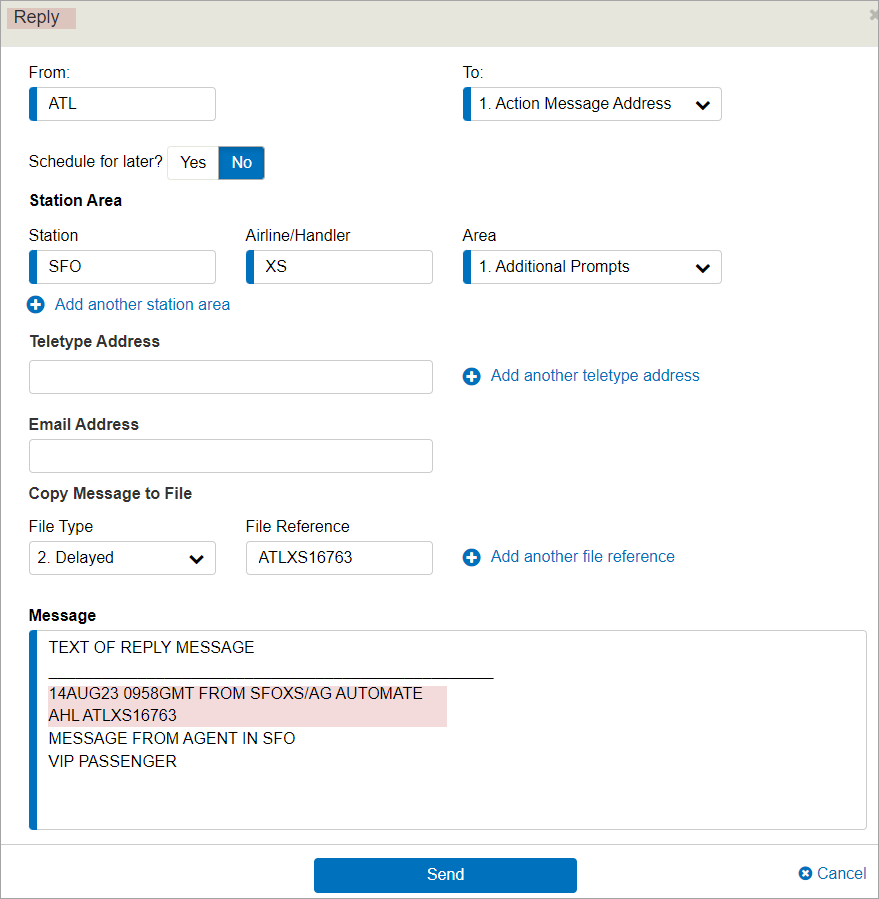Image resolution: width=879 pixels, height=899 pixels.
Task: Click the plus icon for another teletype address
Action: [x=471, y=376]
